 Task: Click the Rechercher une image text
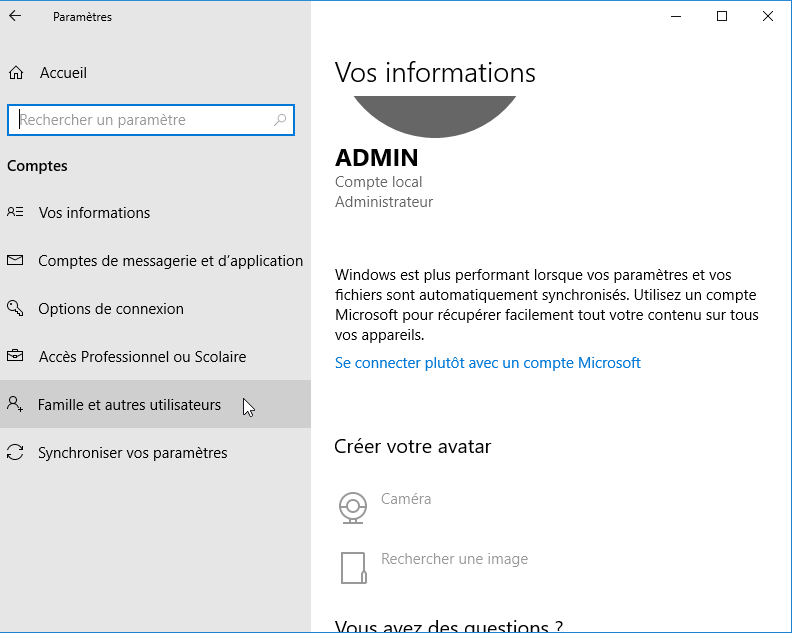454,559
